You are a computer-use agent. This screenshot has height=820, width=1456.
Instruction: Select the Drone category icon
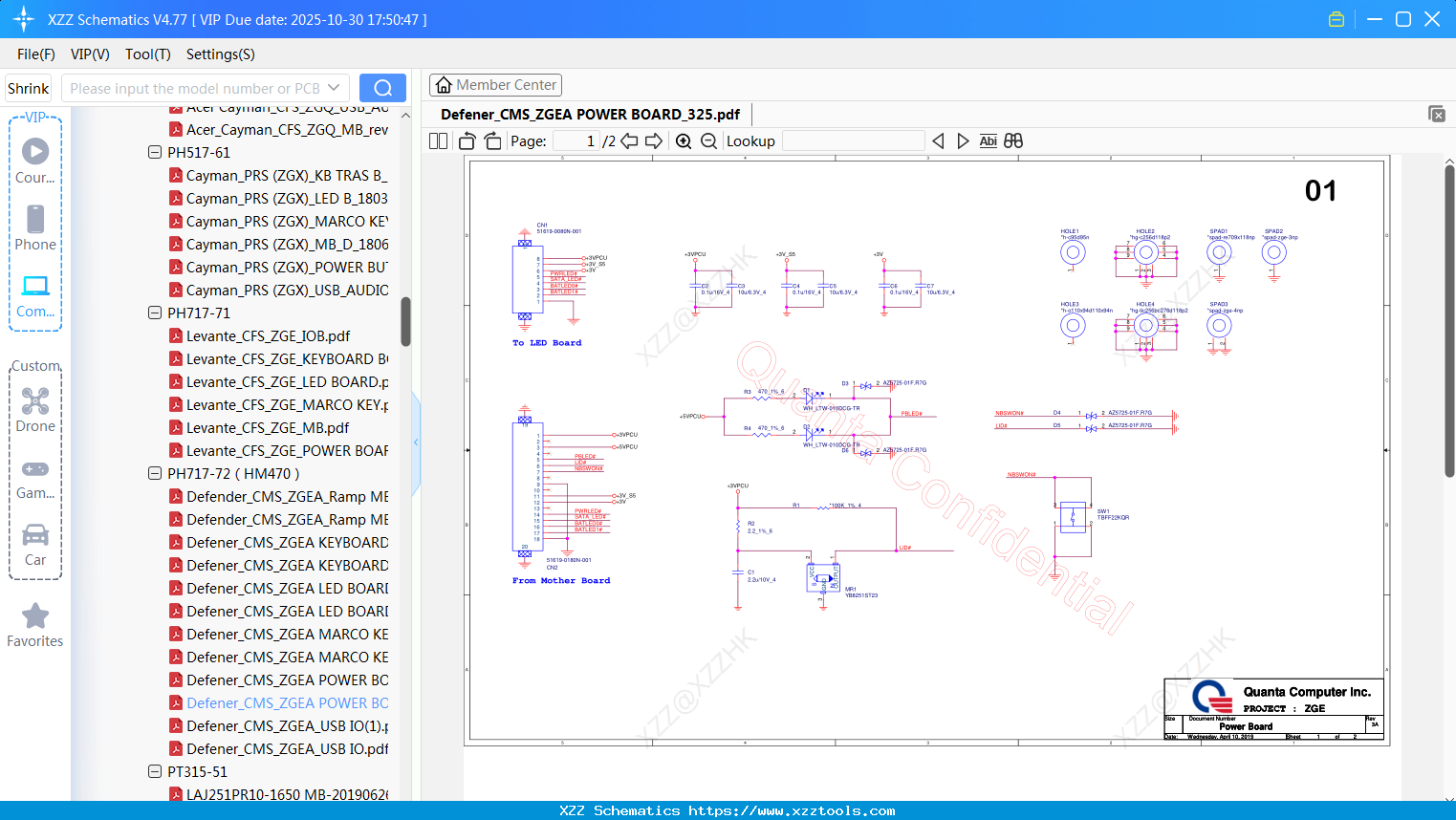coord(35,410)
